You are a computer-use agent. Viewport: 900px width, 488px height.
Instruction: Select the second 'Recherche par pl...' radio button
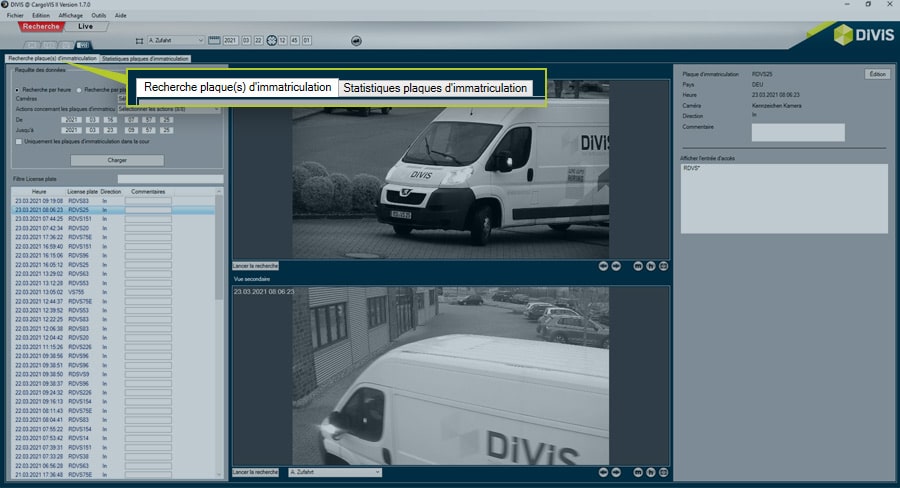click(79, 90)
